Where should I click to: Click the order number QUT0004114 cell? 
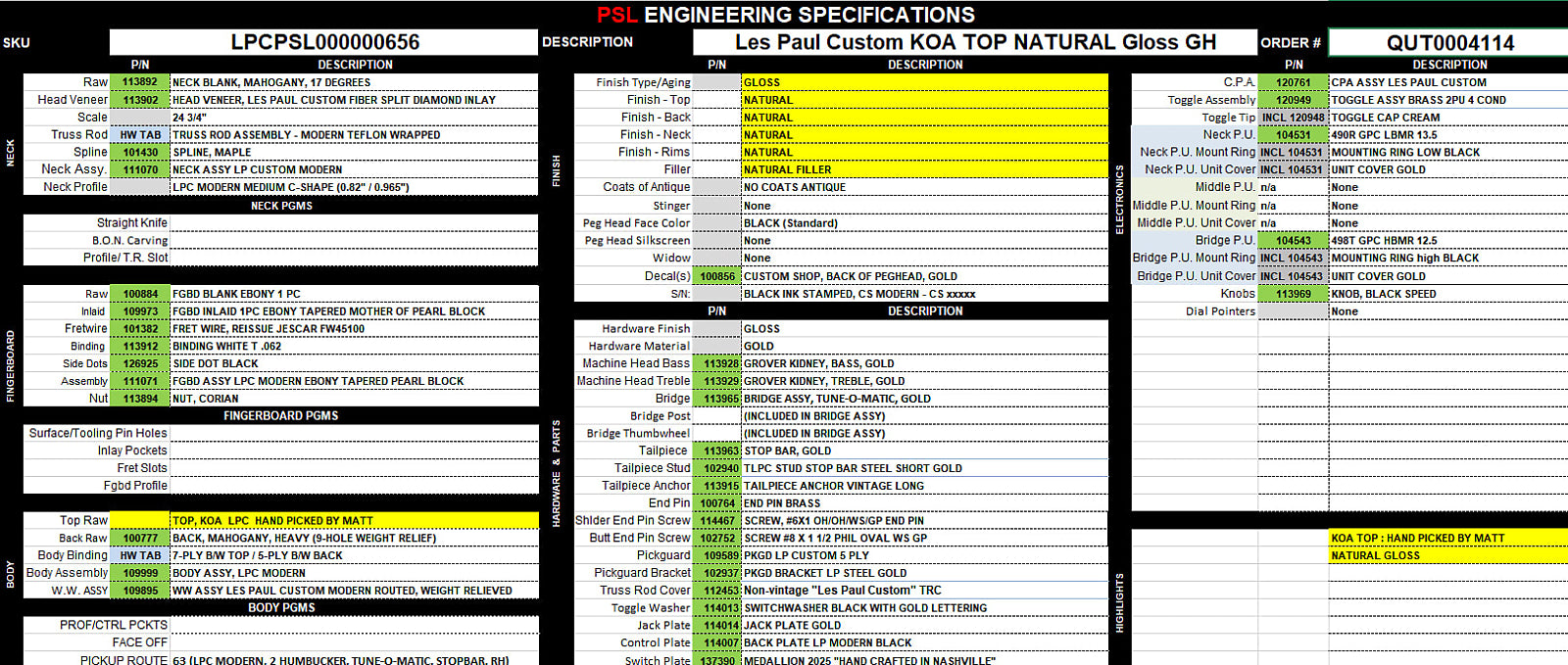click(x=1448, y=43)
